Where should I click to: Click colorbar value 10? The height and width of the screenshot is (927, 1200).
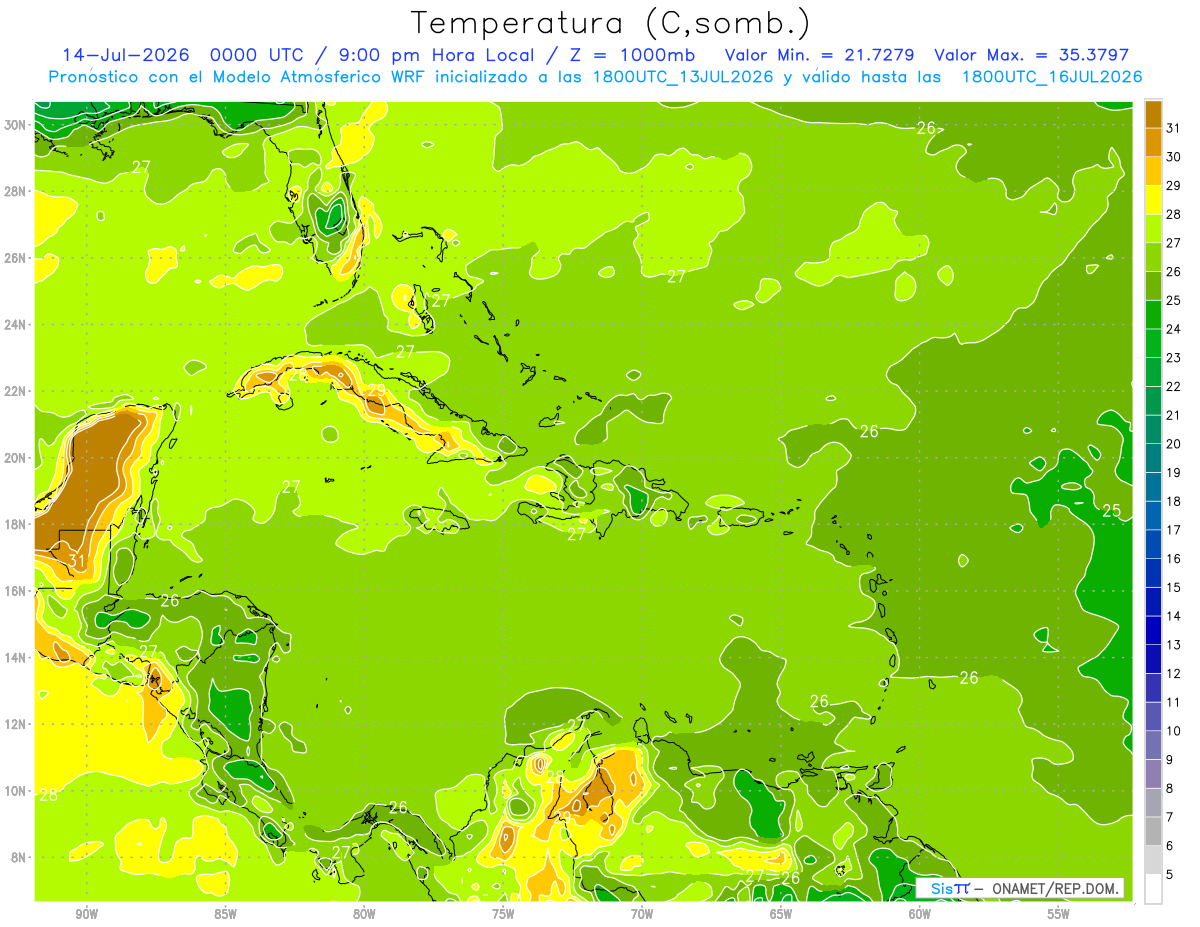coord(1173,730)
